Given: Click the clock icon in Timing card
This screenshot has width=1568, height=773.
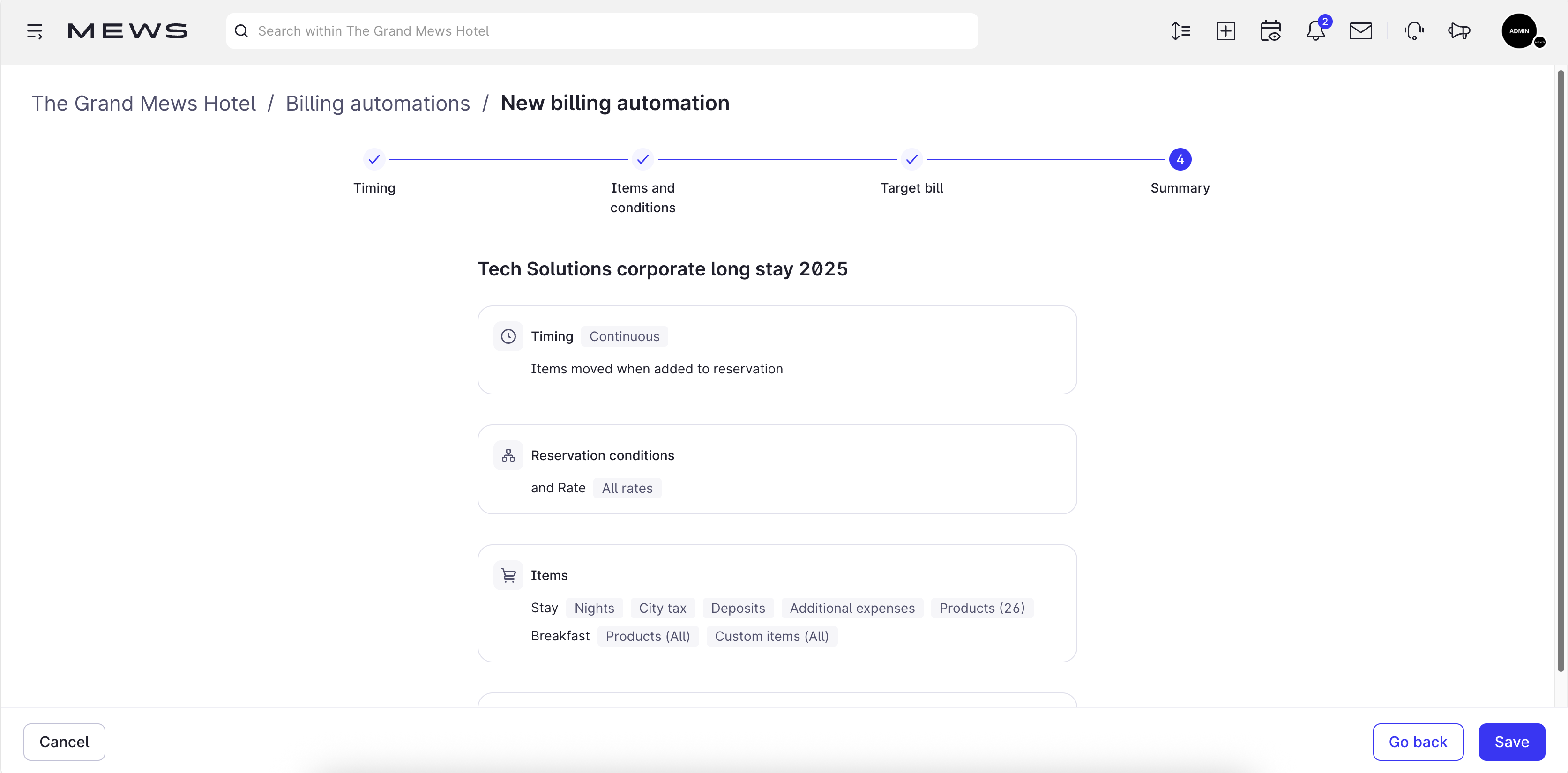Looking at the screenshot, I should point(508,336).
